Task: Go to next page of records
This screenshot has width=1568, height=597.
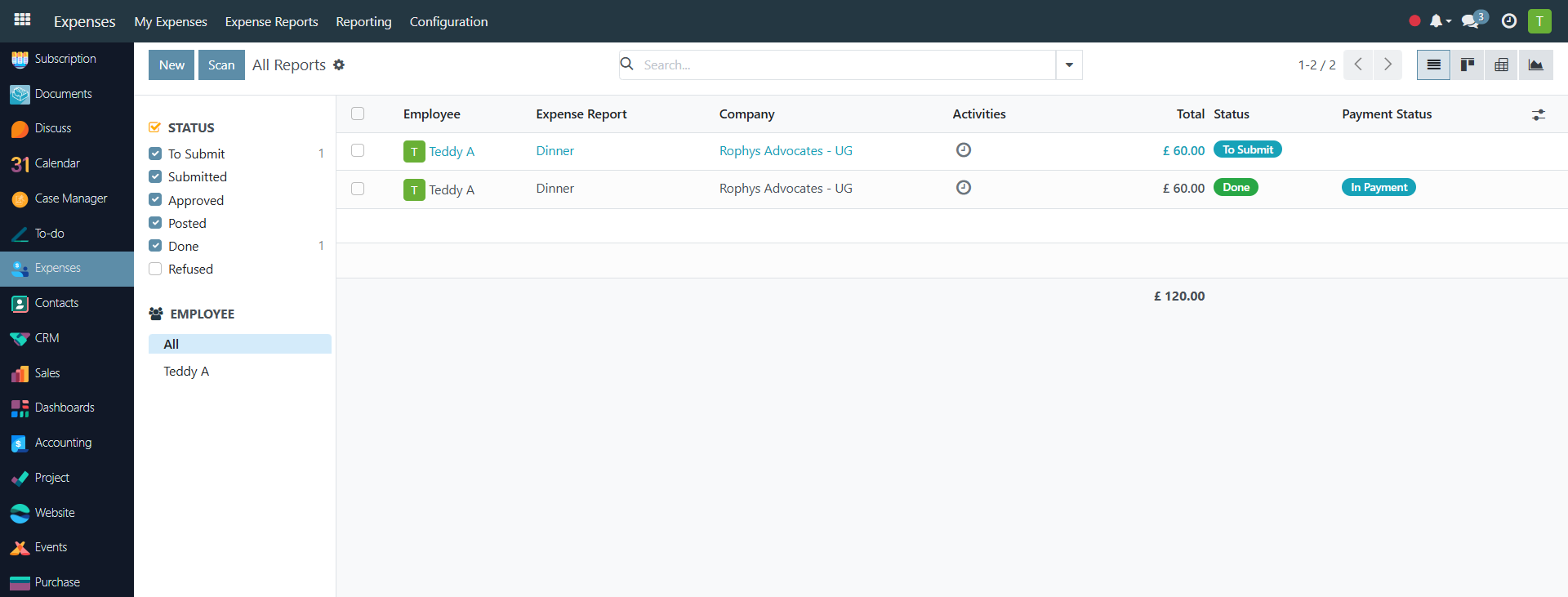Action: coord(1388,65)
